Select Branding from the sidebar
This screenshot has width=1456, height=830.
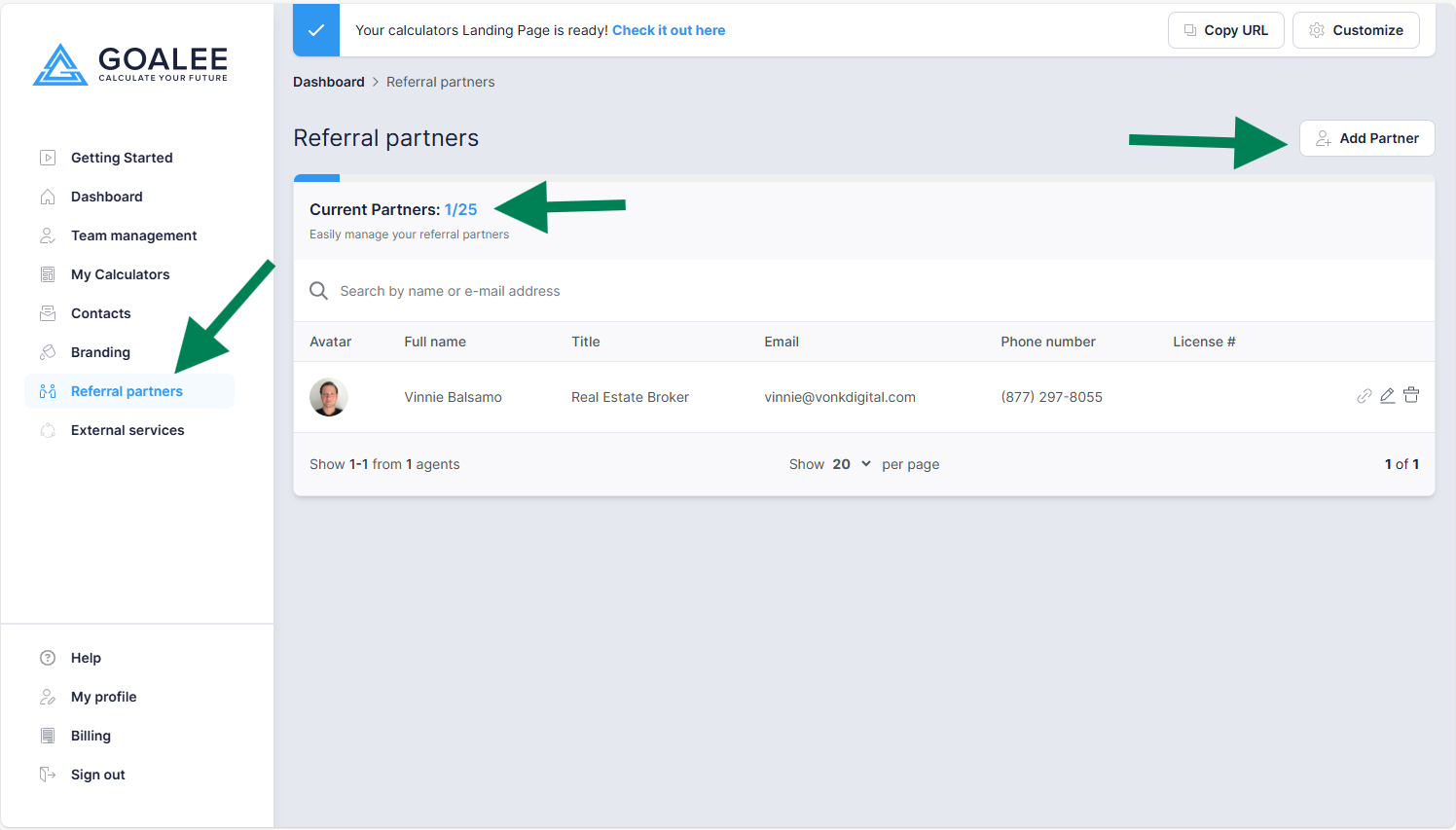point(100,352)
